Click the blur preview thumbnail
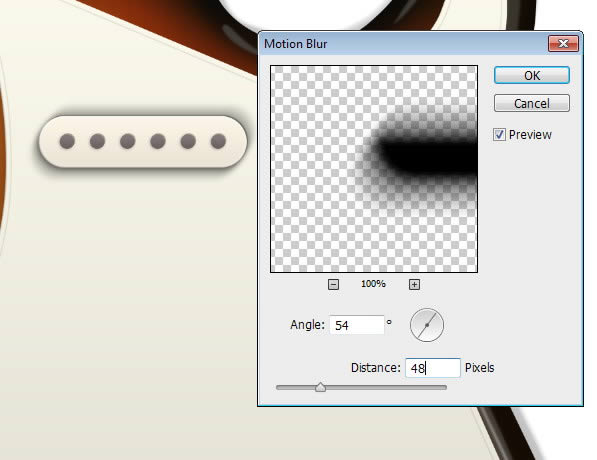Viewport: 597px width, 460px height. [x=374, y=169]
